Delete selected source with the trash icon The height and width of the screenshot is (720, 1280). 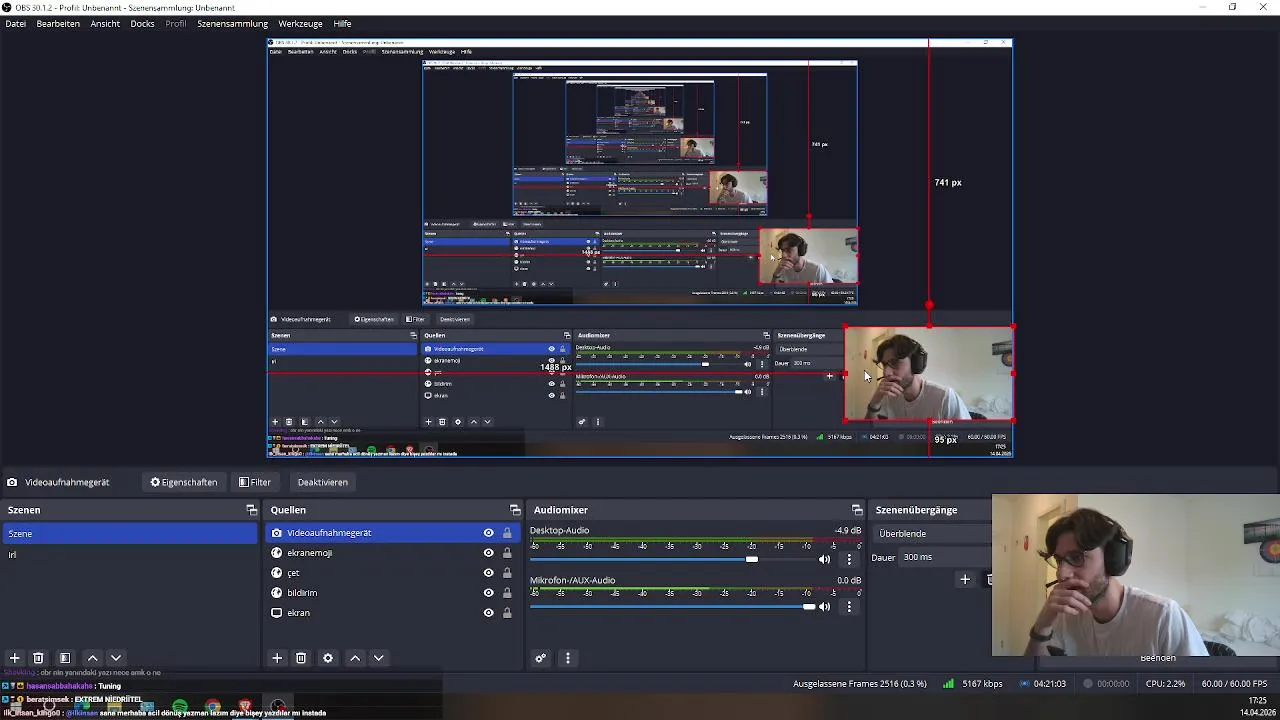[301, 658]
